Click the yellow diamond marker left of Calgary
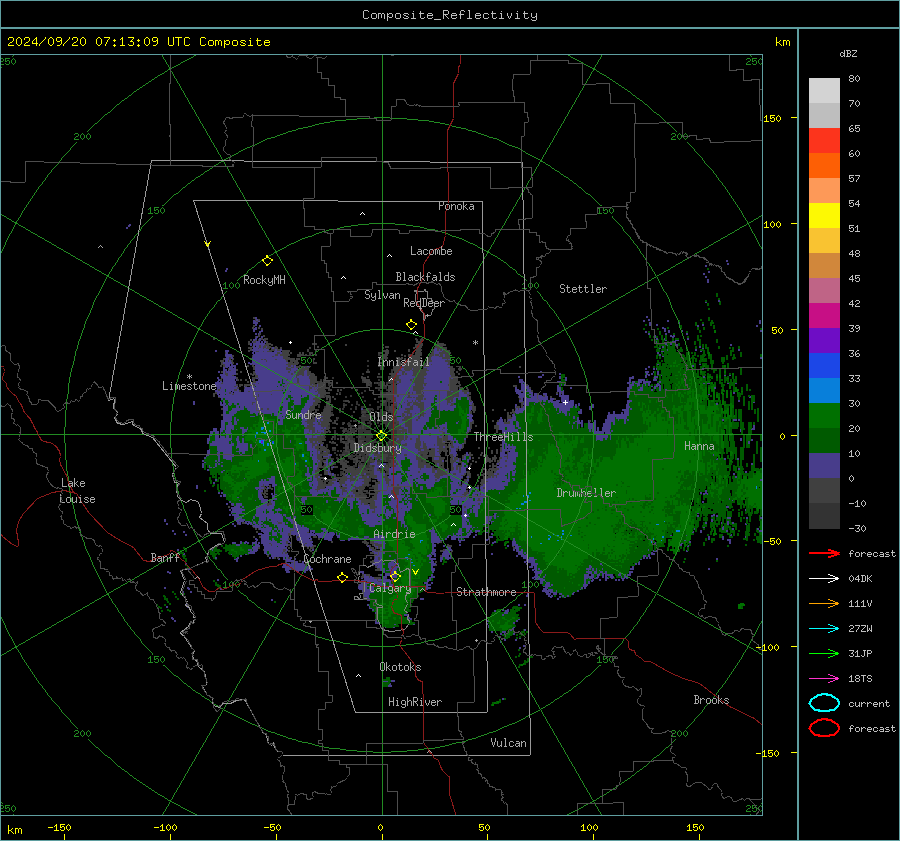This screenshot has width=900, height=841. coord(342,578)
